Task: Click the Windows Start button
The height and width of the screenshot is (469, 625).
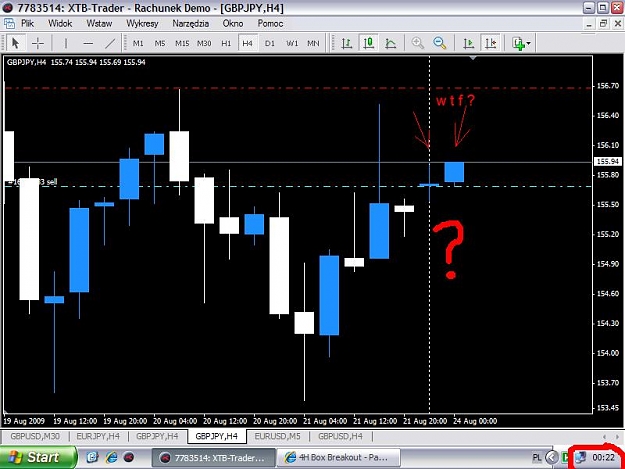Action: click(x=38, y=457)
